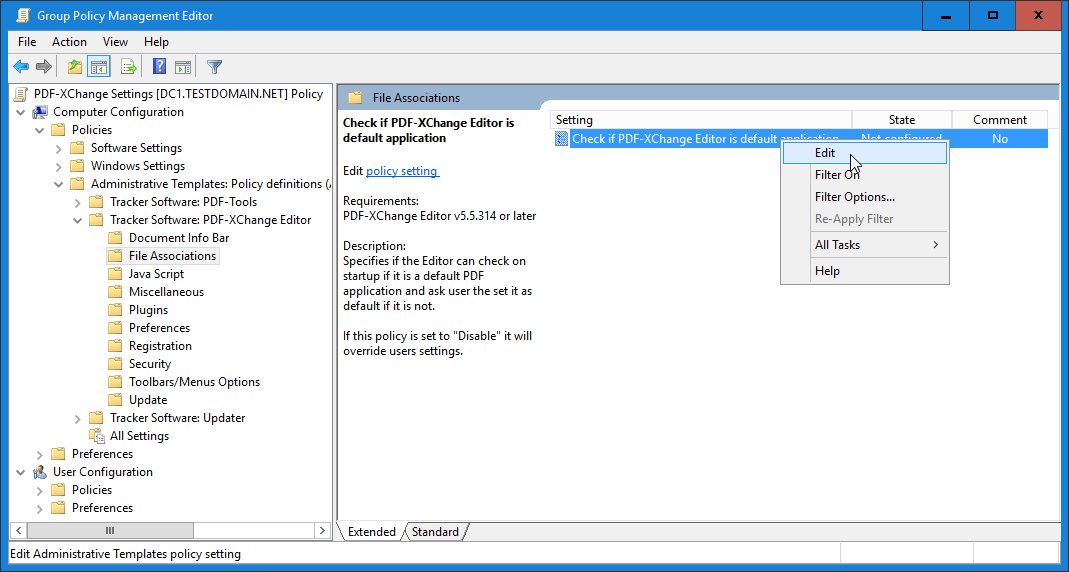This screenshot has width=1069, height=572.
Task: Click the Plugins folder icon
Action: point(115,310)
